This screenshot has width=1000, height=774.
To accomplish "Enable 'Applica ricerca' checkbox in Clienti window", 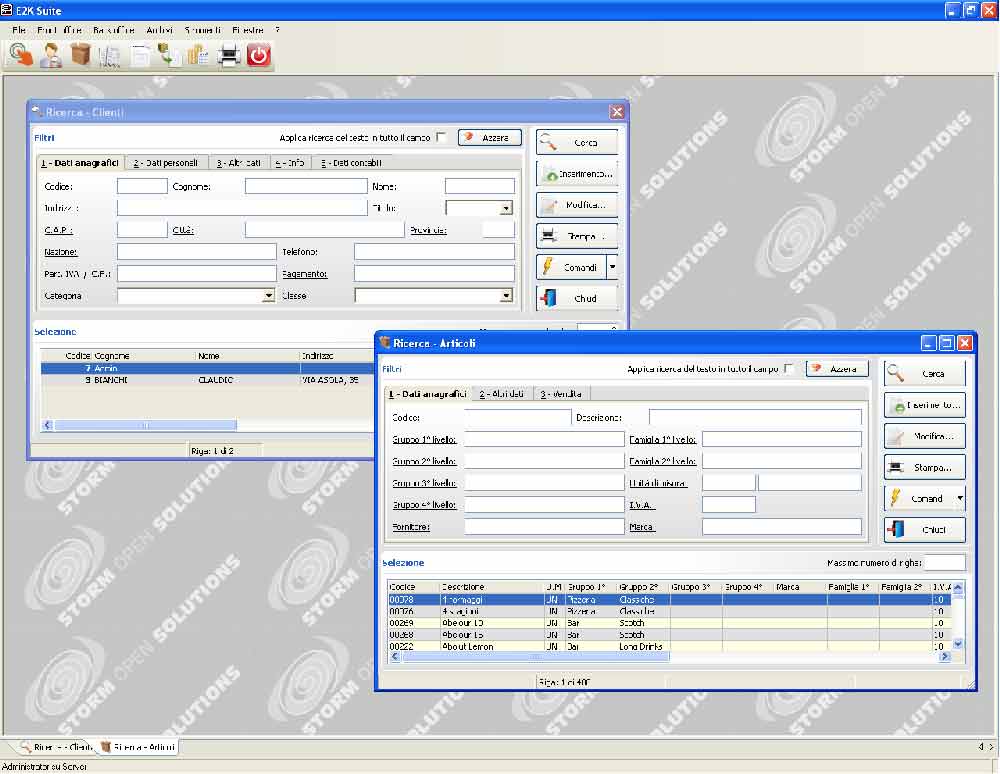I will 442,138.
